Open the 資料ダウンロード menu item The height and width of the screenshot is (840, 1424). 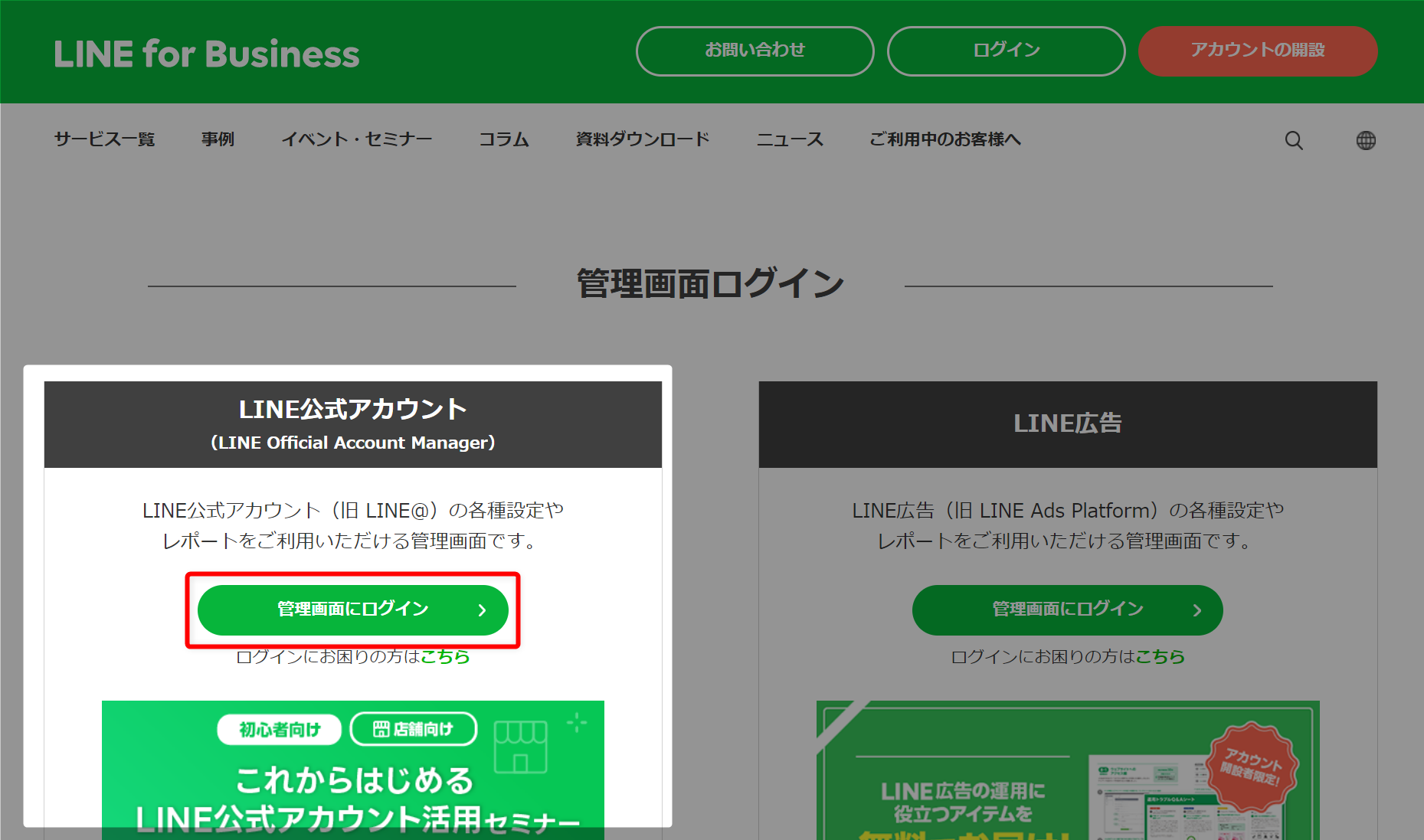click(x=643, y=139)
